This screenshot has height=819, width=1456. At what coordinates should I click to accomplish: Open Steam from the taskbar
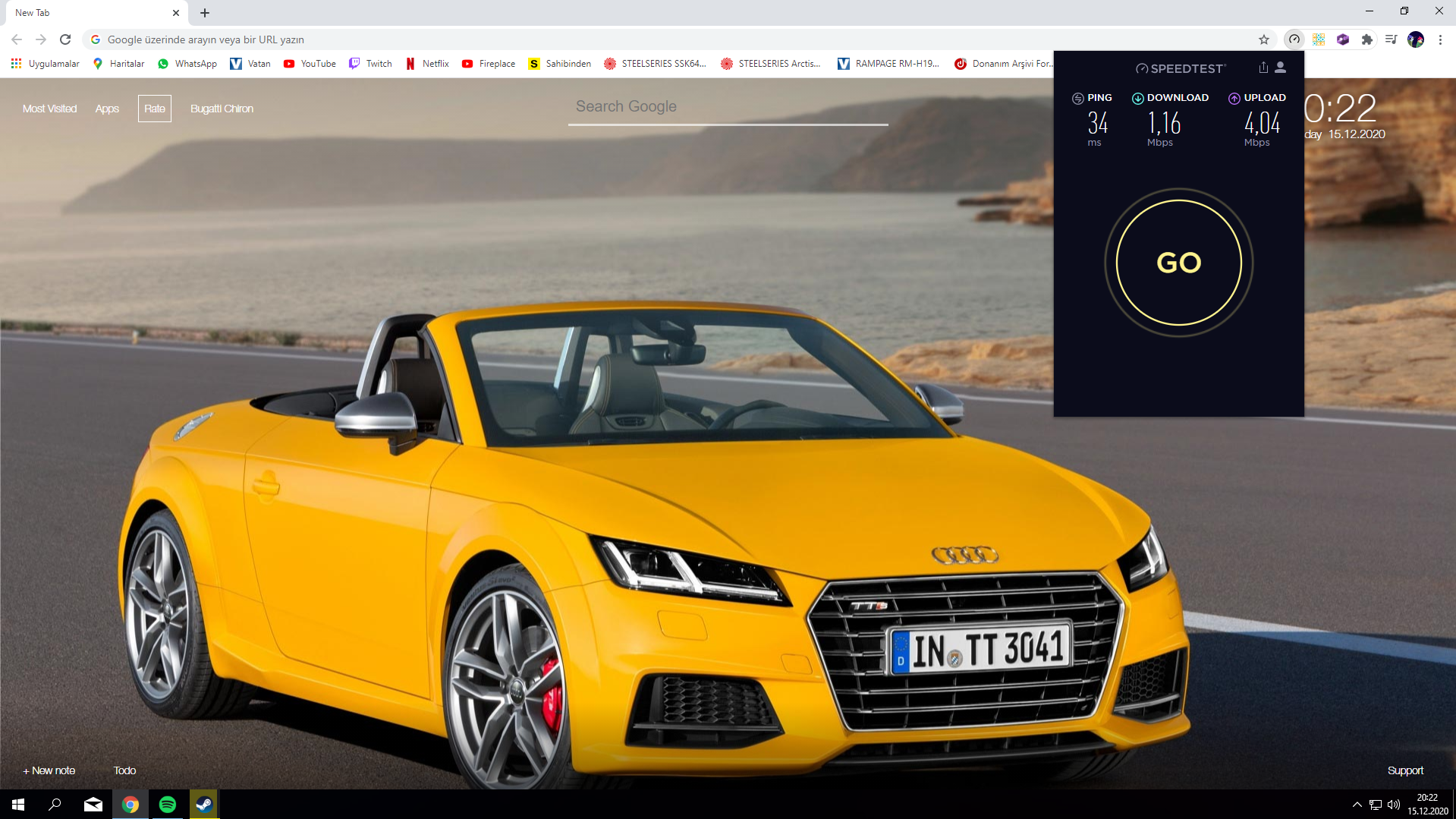pos(204,805)
